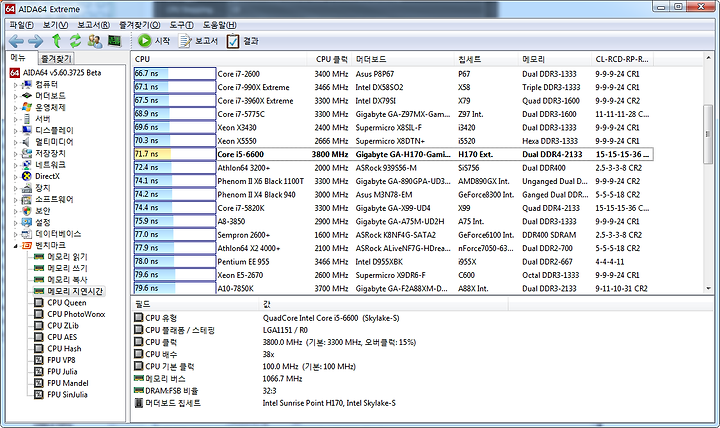
Task: Start the benchmark with the green play button
Action: [x=154, y=41]
